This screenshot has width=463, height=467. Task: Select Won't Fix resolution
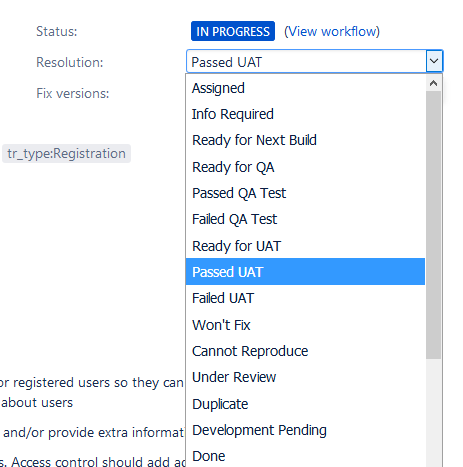click(x=305, y=325)
